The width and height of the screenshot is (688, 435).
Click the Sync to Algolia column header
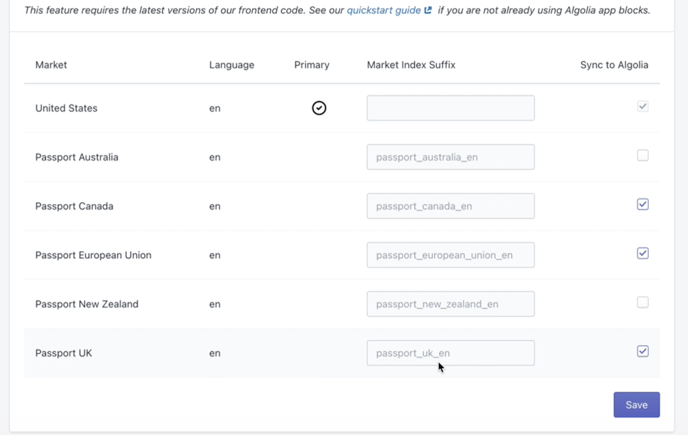pyautogui.click(x=614, y=65)
